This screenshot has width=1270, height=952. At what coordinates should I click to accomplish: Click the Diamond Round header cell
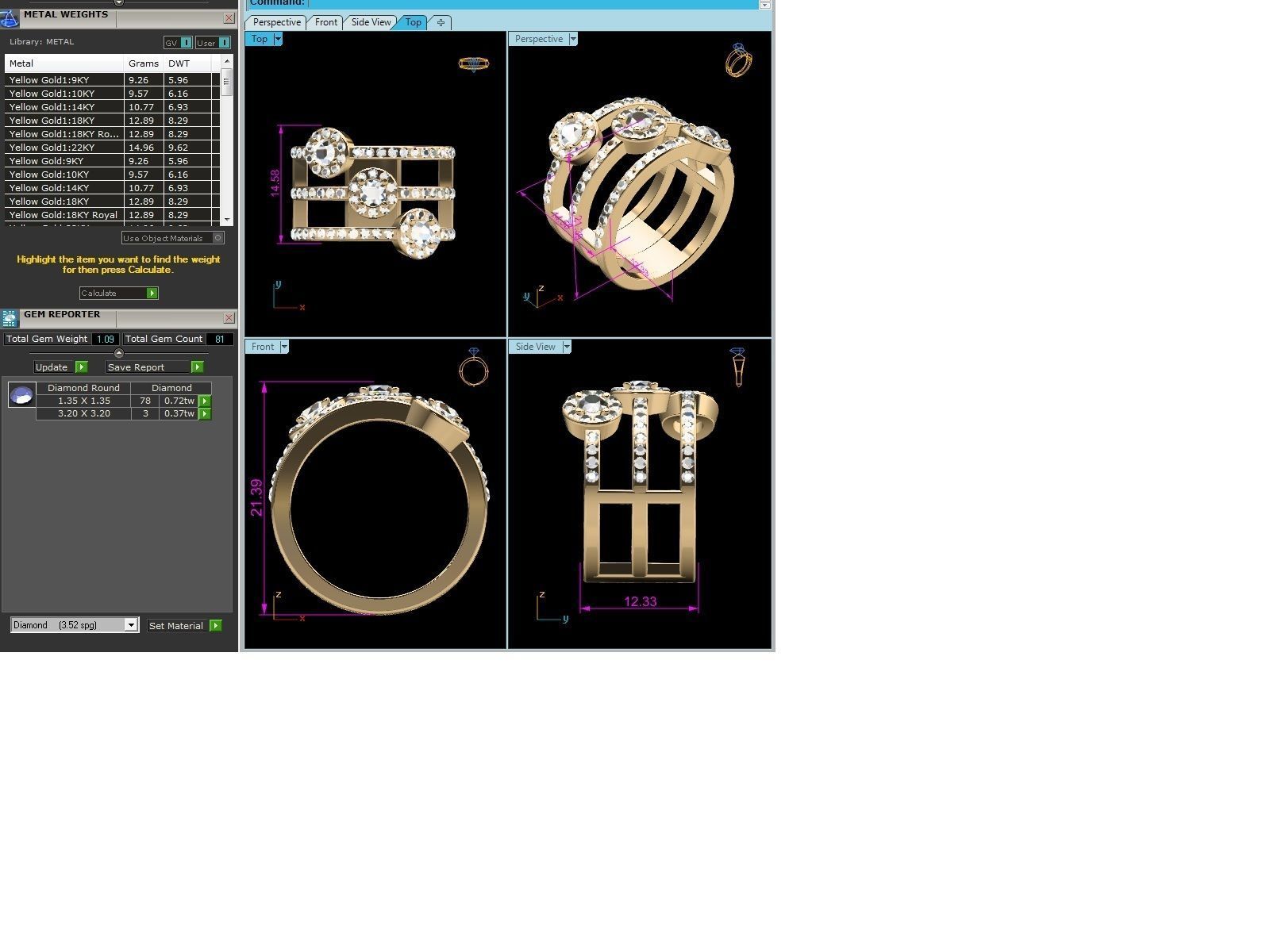click(x=83, y=388)
